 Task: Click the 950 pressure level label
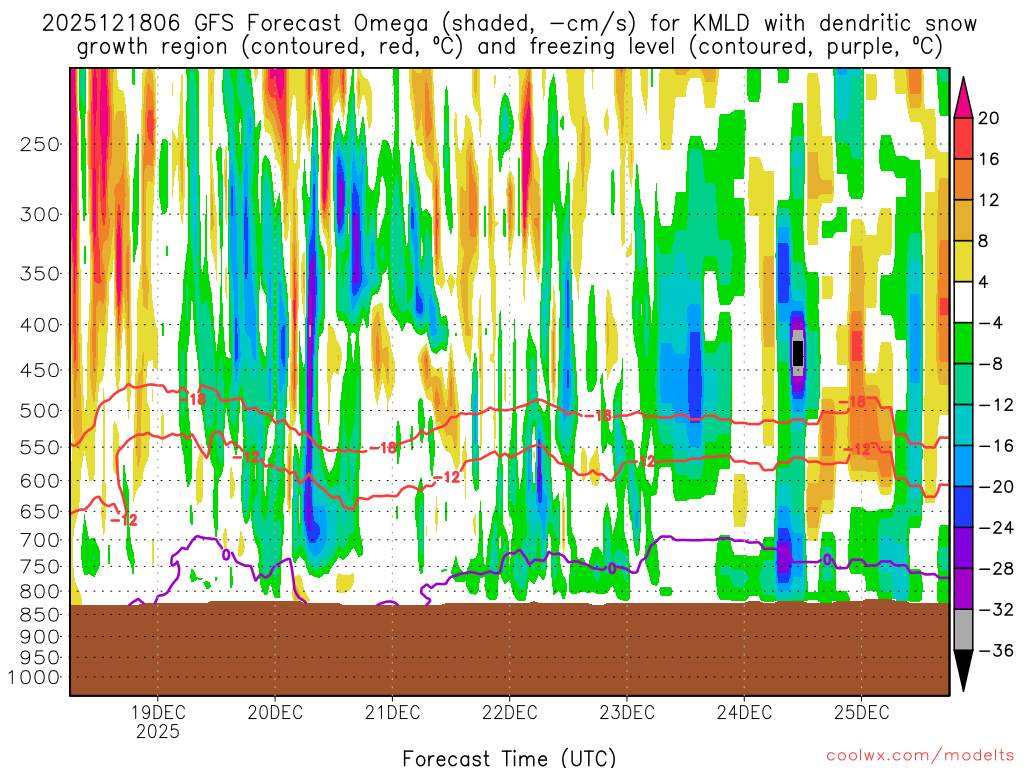coord(40,658)
